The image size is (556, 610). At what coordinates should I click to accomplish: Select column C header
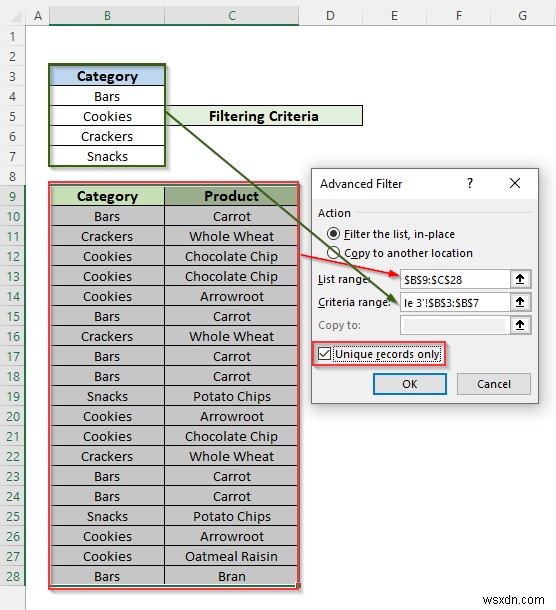click(x=232, y=16)
